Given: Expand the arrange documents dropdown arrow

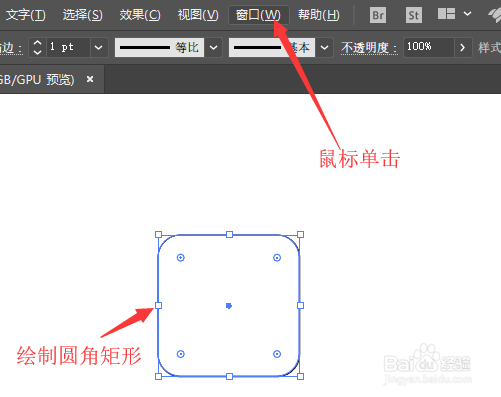Looking at the screenshot, I should [468, 14].
